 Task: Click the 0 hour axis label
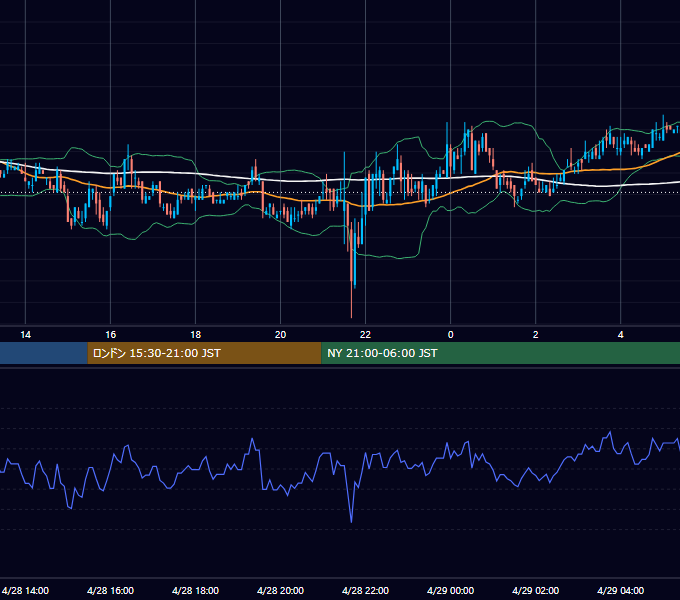point(451,335)
